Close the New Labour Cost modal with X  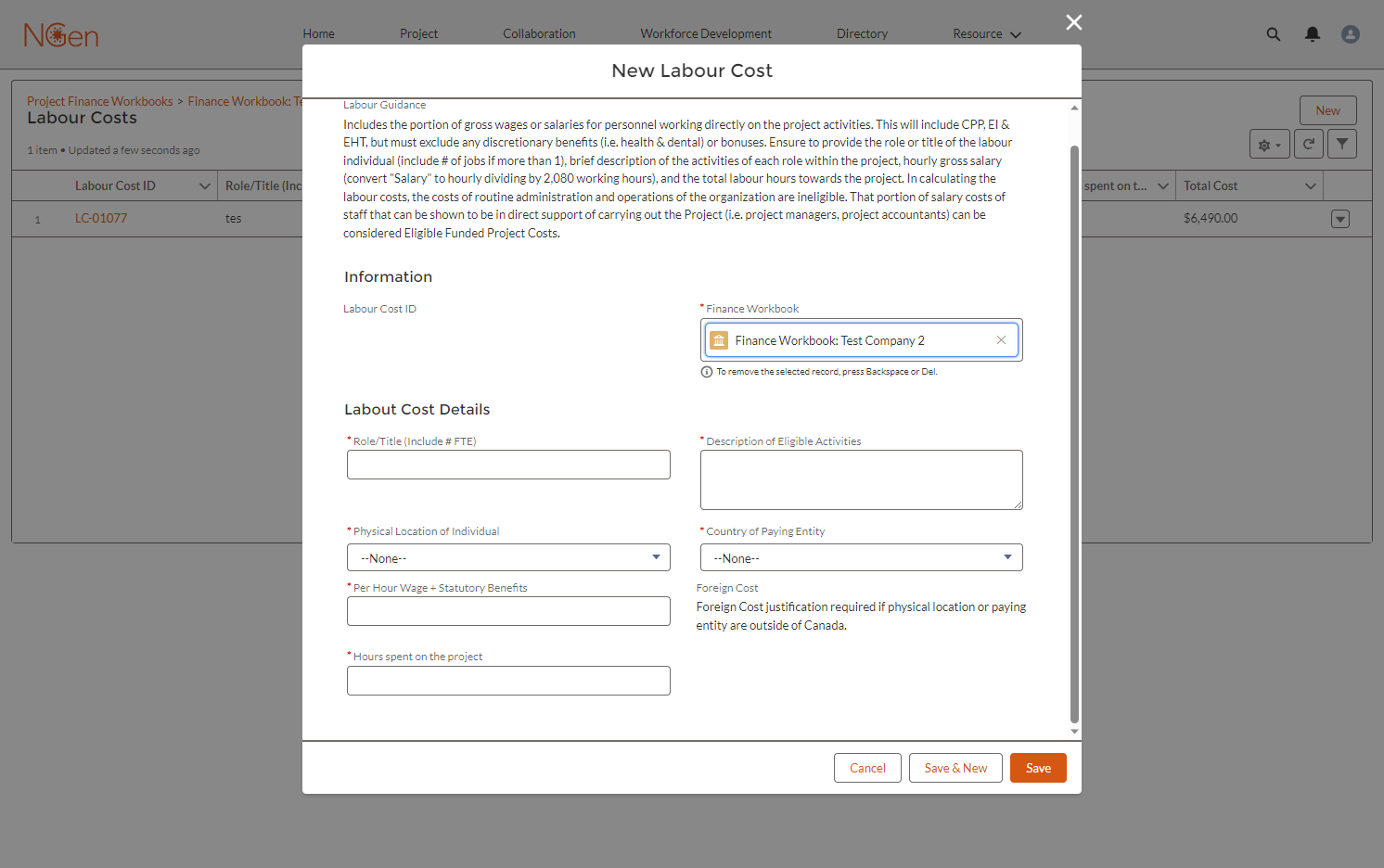tap(1074, 22)
